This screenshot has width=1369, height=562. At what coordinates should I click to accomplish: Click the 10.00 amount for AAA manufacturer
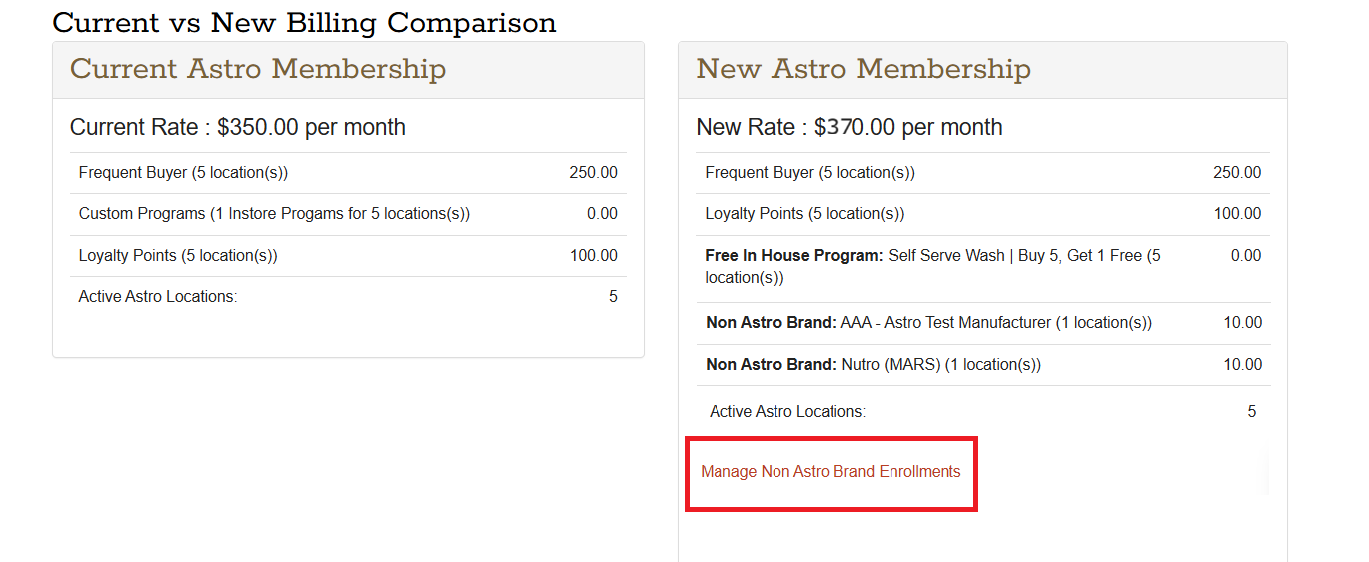tap(1242, 323)
